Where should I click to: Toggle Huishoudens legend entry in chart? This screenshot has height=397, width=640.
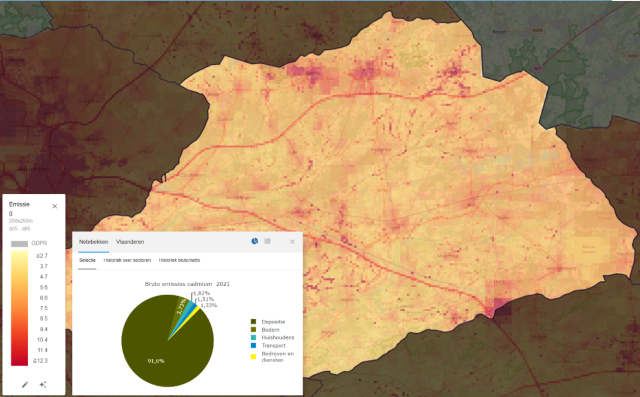click(272, 337)
